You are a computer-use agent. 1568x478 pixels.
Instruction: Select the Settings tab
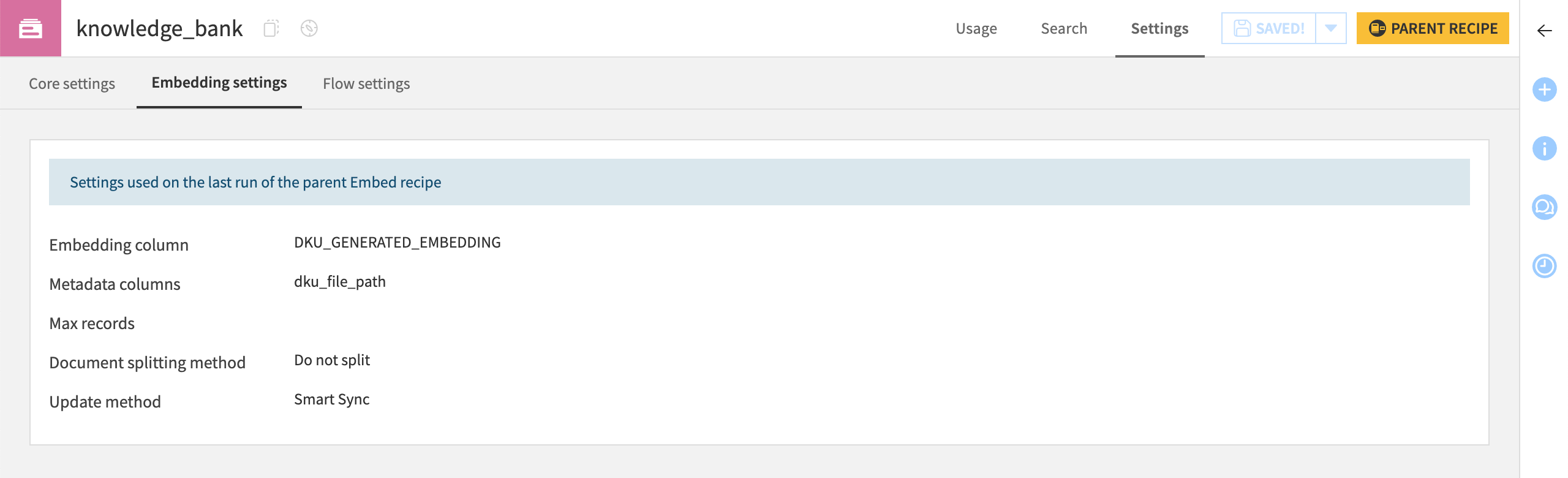pos(1159,28)
